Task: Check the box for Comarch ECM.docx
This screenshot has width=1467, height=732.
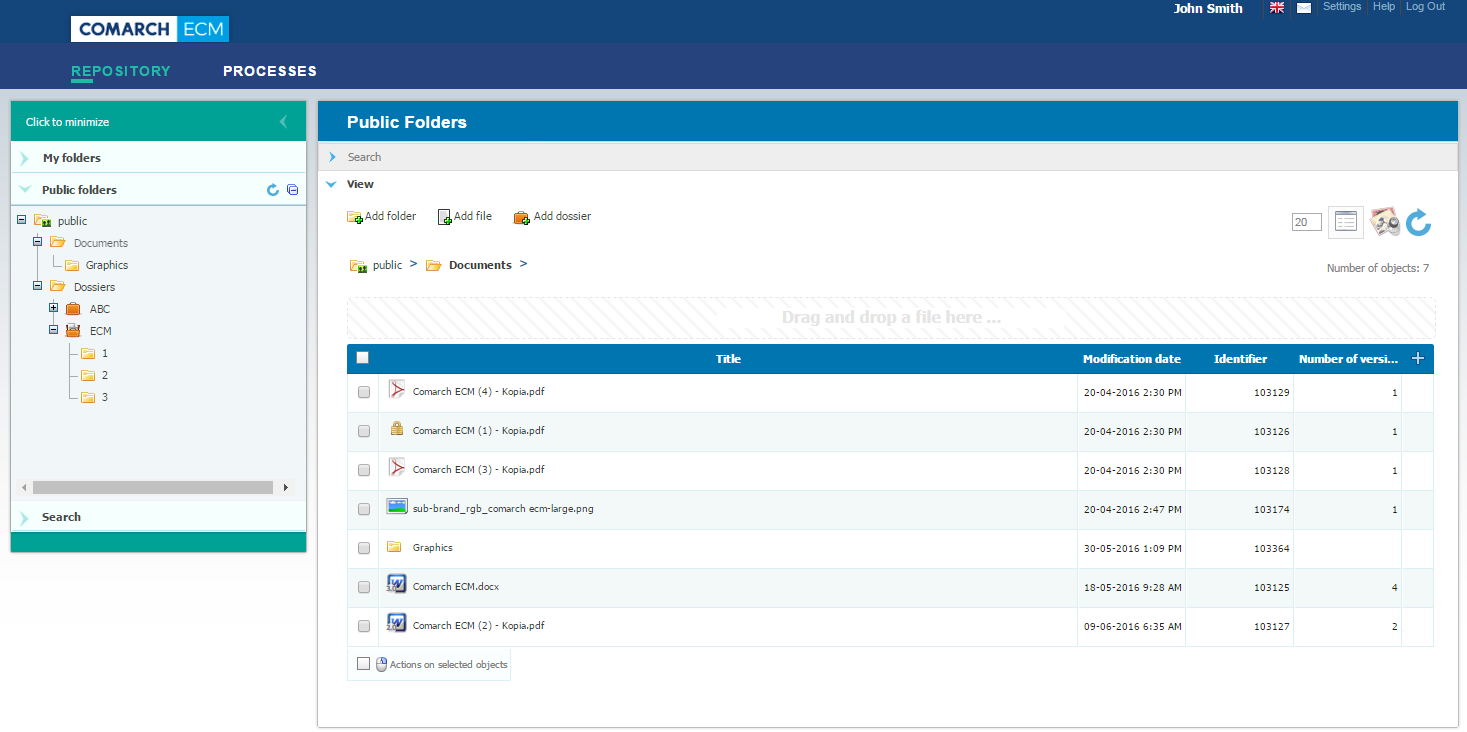Action: (x=364, y=587)
